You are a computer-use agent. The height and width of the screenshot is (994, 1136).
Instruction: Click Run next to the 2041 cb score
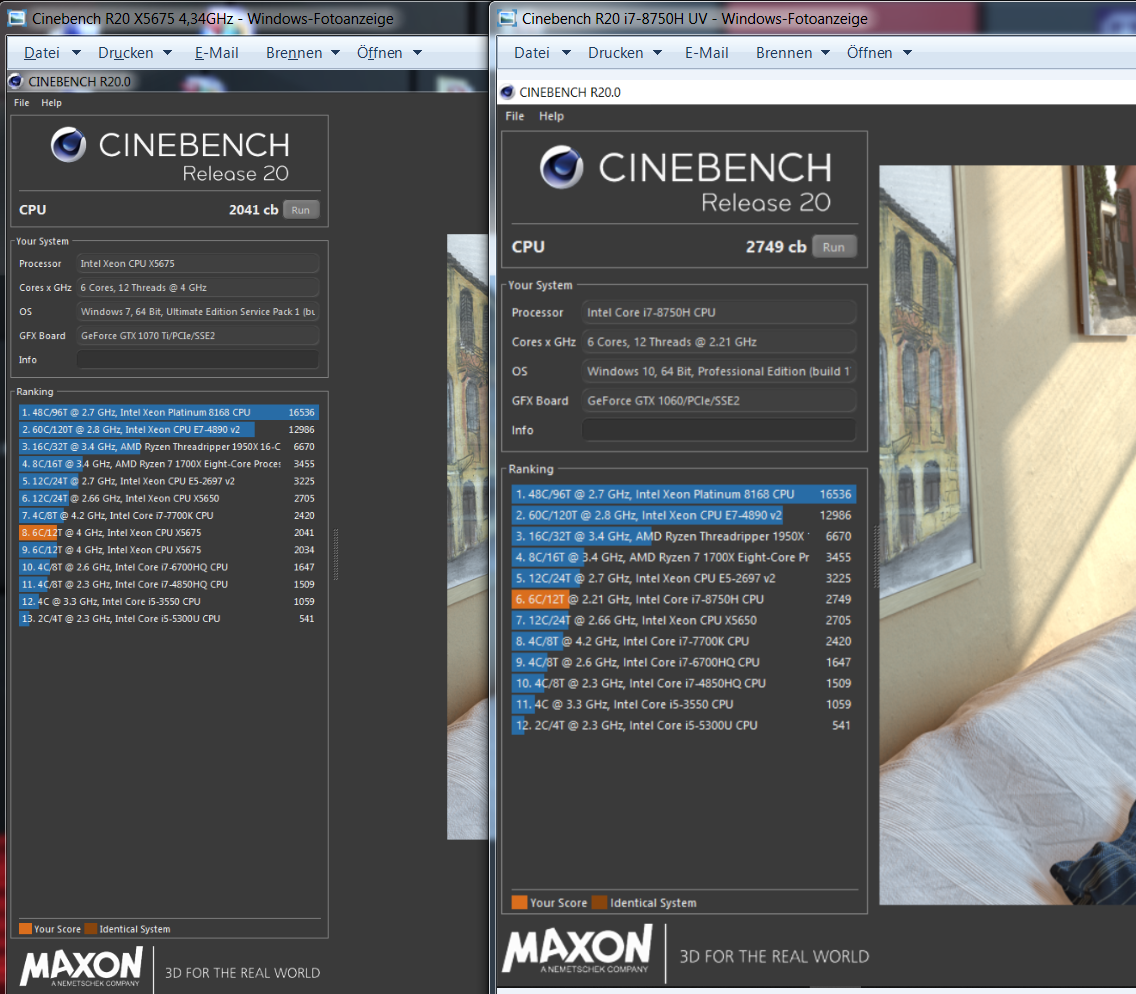pyautogui.click(x=301, y=210)
